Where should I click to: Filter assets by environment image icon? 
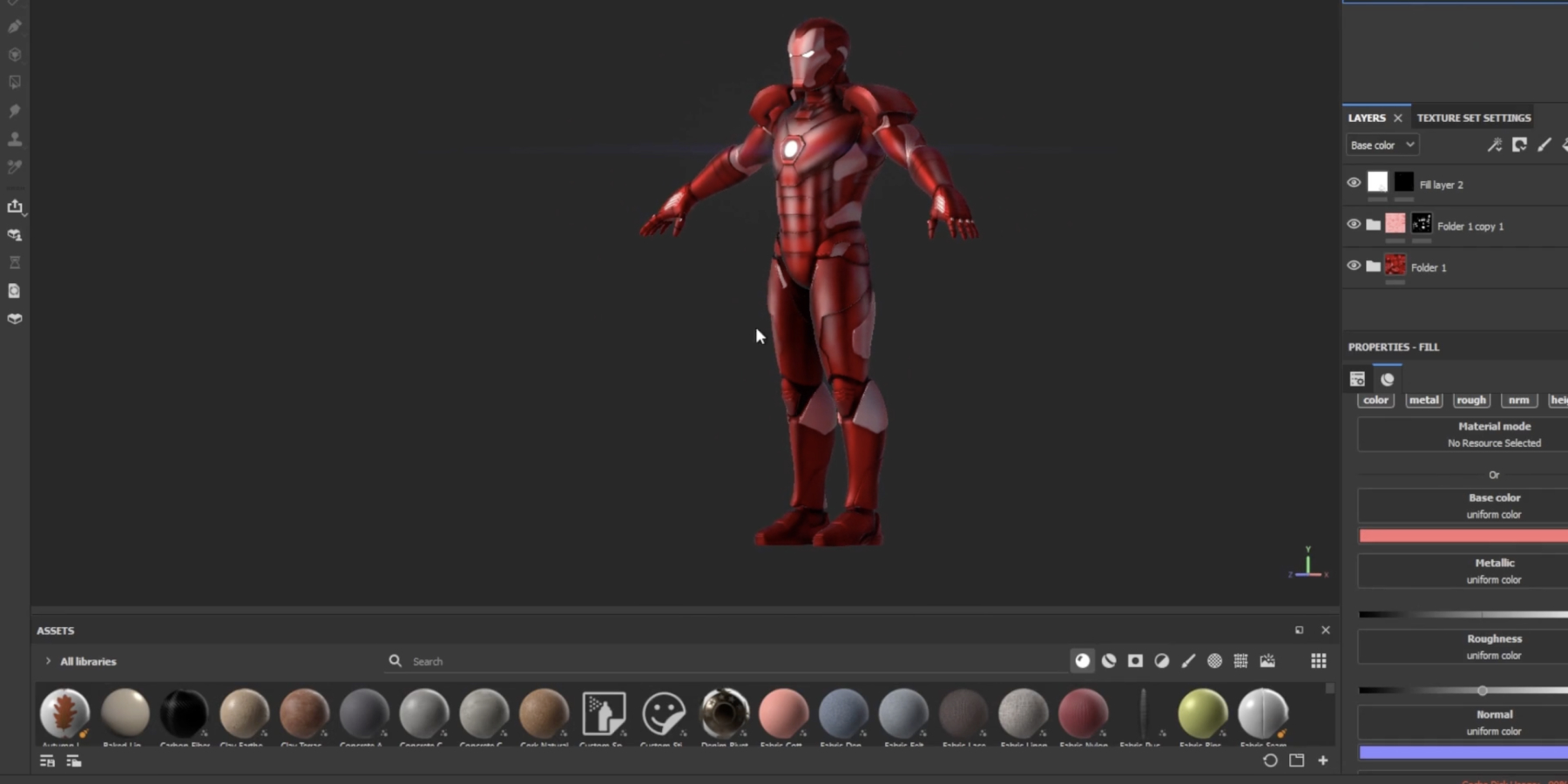1267,661
